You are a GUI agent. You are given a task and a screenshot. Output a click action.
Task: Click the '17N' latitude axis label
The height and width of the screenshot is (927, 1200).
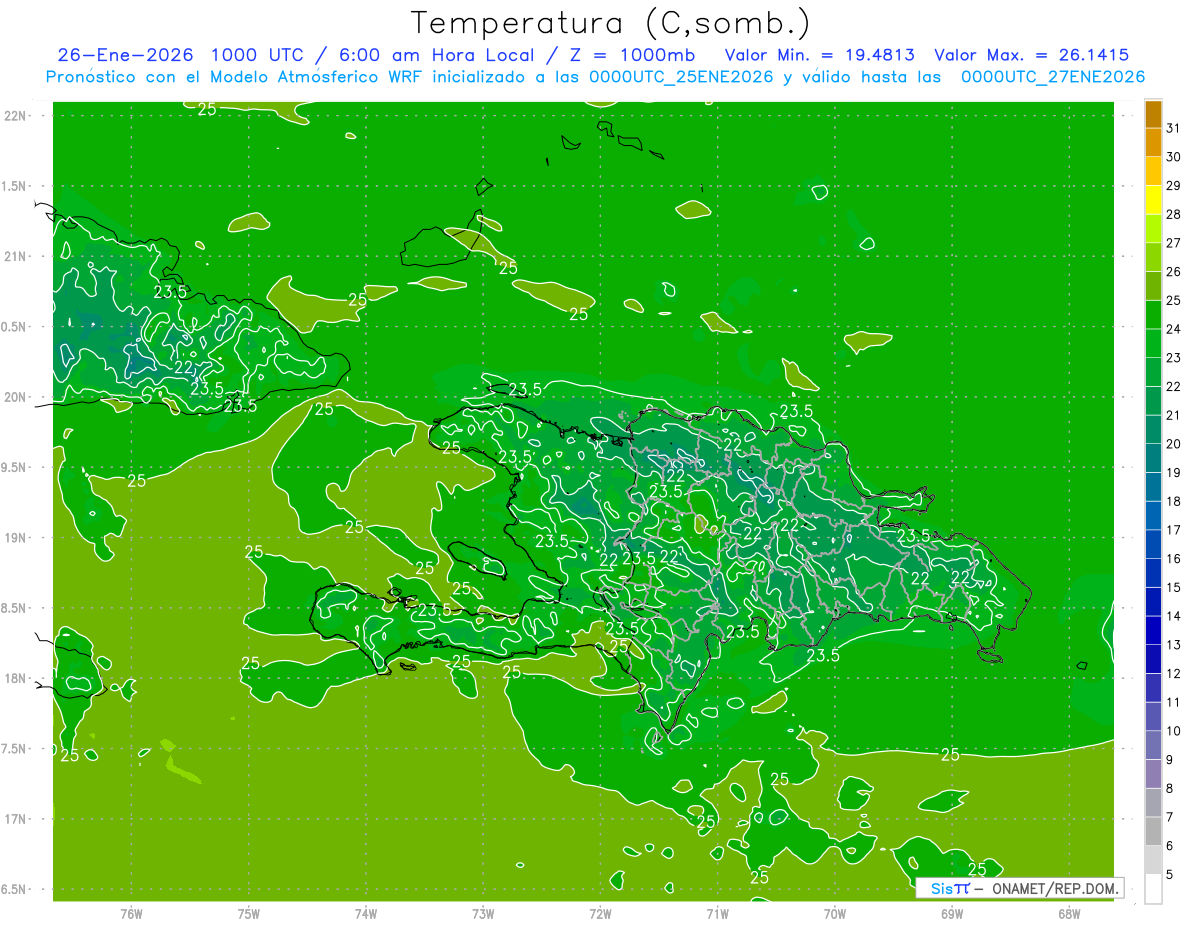[x=15, y=819]
